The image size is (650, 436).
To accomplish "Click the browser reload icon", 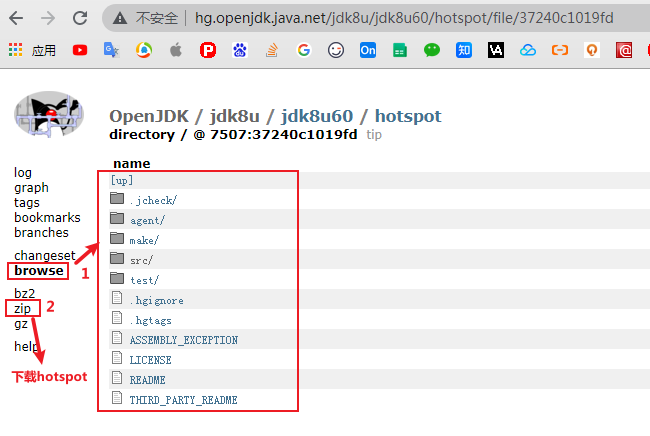I will point(80,18).
